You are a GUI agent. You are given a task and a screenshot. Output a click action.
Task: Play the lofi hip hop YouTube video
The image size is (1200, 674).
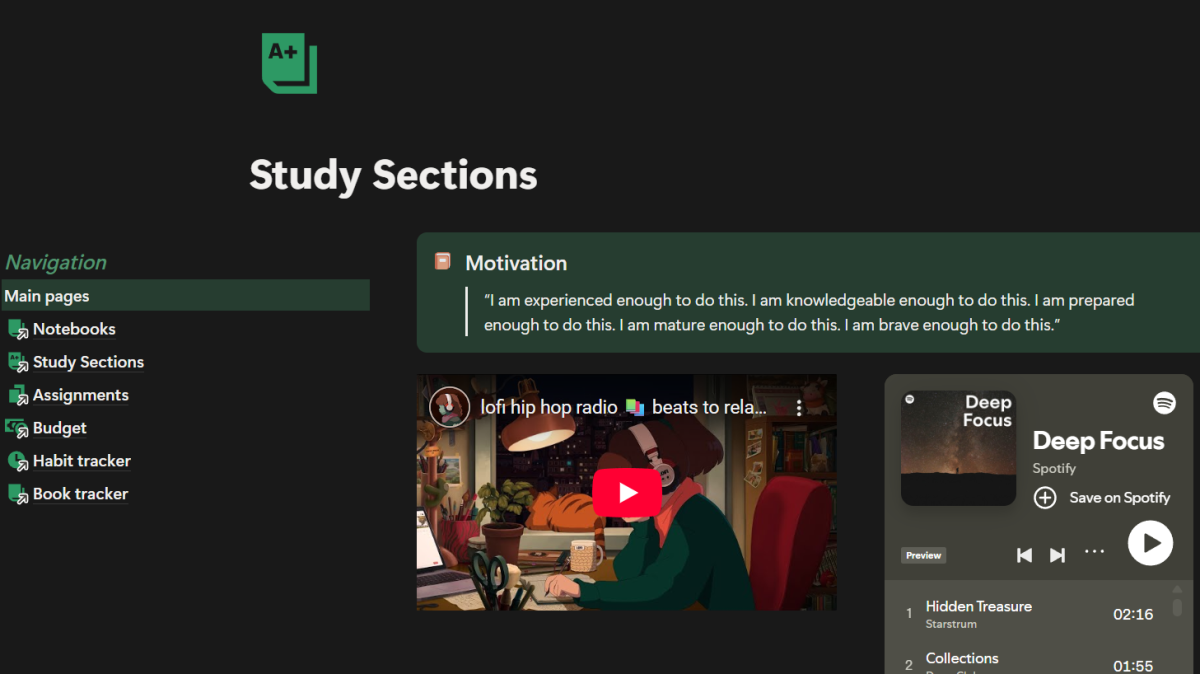click(627, 492)
